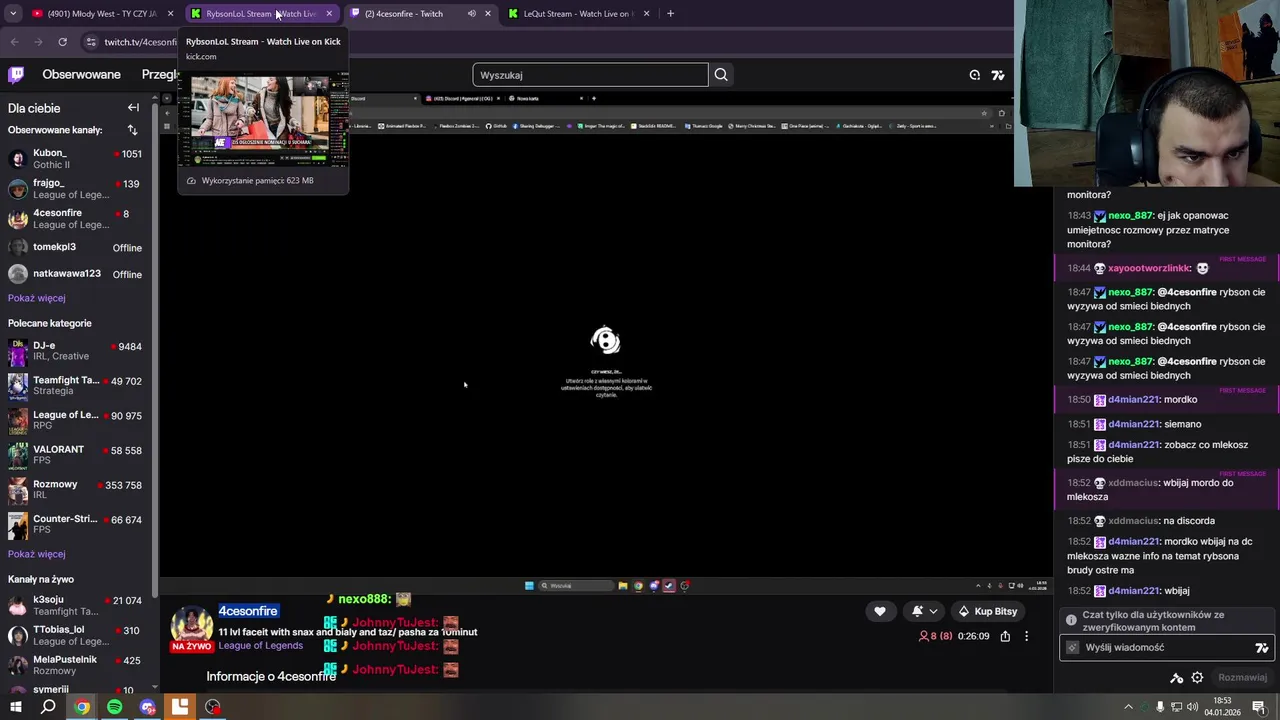Open the notifications icon in Twitch header
Image resolution: width=1280 pixels, height=720 pixels.
(975, 75)
